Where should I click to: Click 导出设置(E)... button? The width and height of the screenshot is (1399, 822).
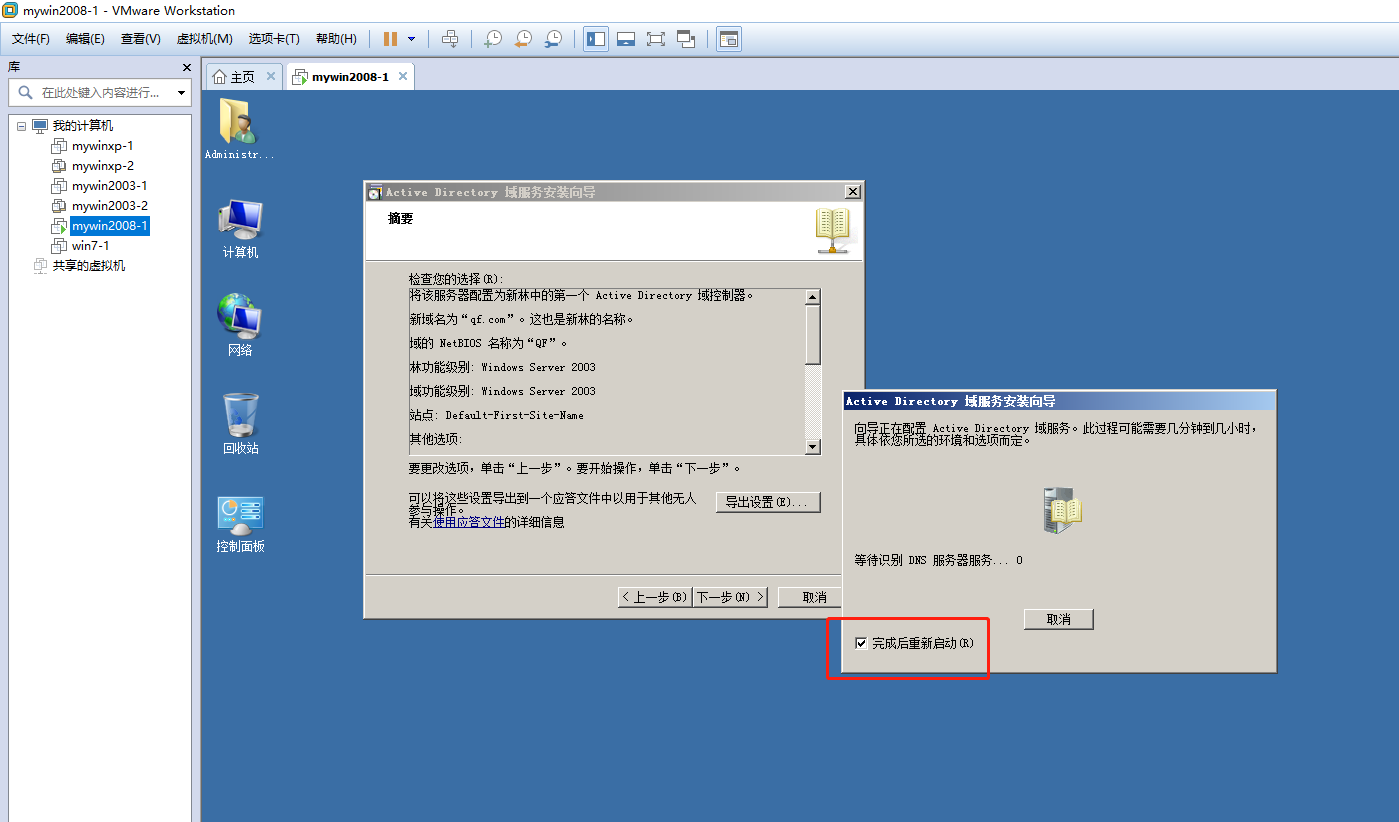tap(768, 502)
